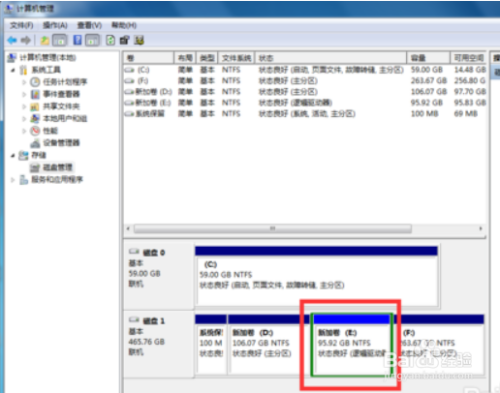Select the 新加卷 (E:) 95.92 GB partition block
Viewport: 500px width, 393px height.
click(x=352, y=344)
